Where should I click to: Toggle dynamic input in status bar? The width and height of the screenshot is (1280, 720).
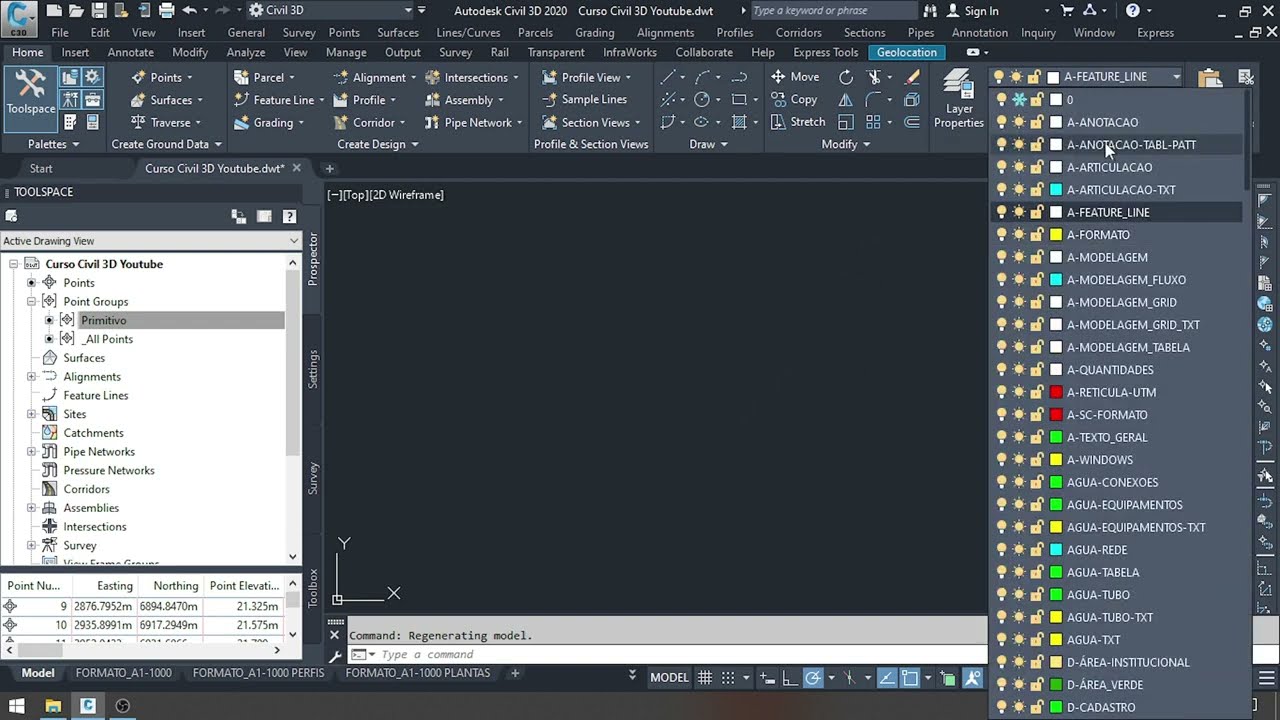click(770, 677)
